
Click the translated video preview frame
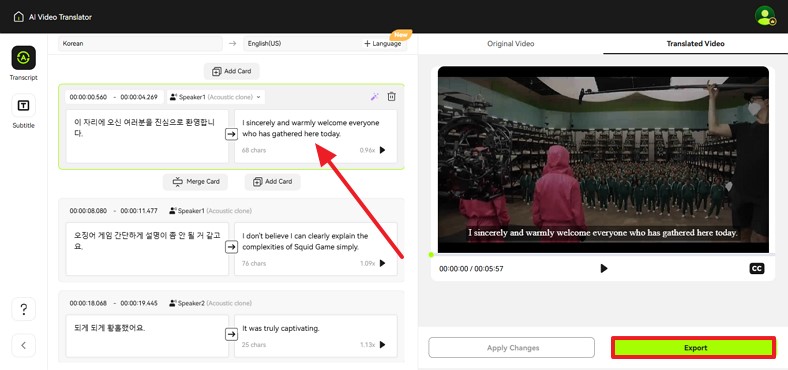[603, 159]
